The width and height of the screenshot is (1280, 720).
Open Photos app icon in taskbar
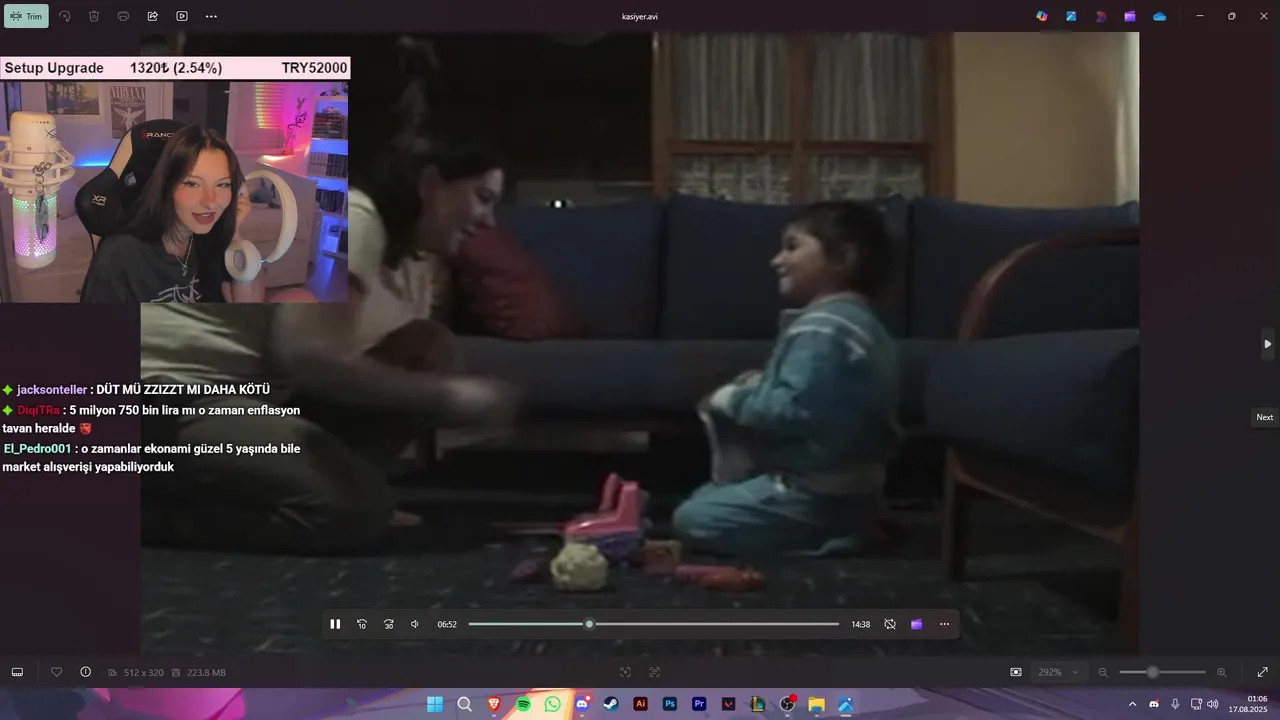coord(846,704)
